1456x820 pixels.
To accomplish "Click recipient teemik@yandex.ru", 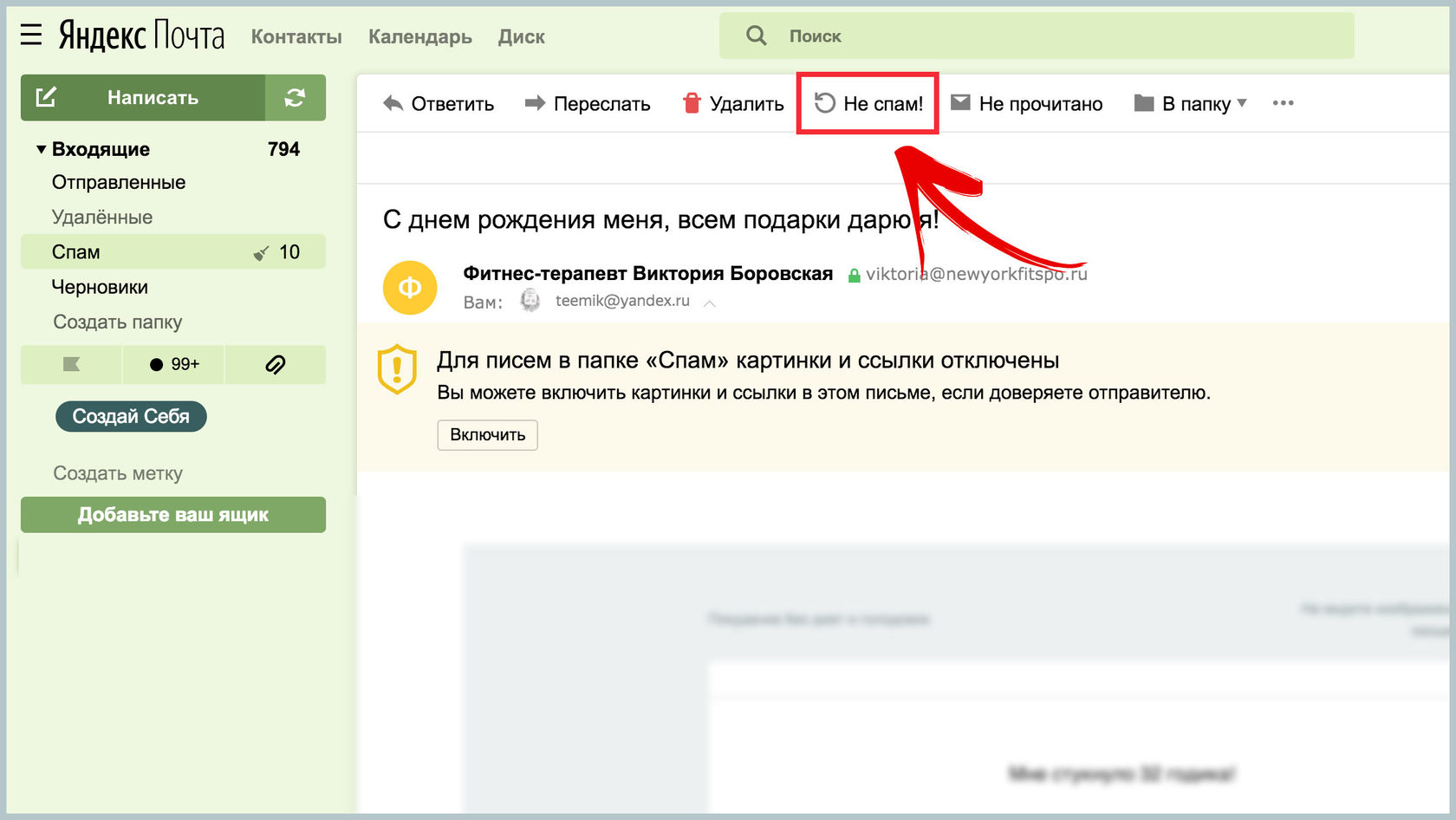I will click(x=622, y=301).
